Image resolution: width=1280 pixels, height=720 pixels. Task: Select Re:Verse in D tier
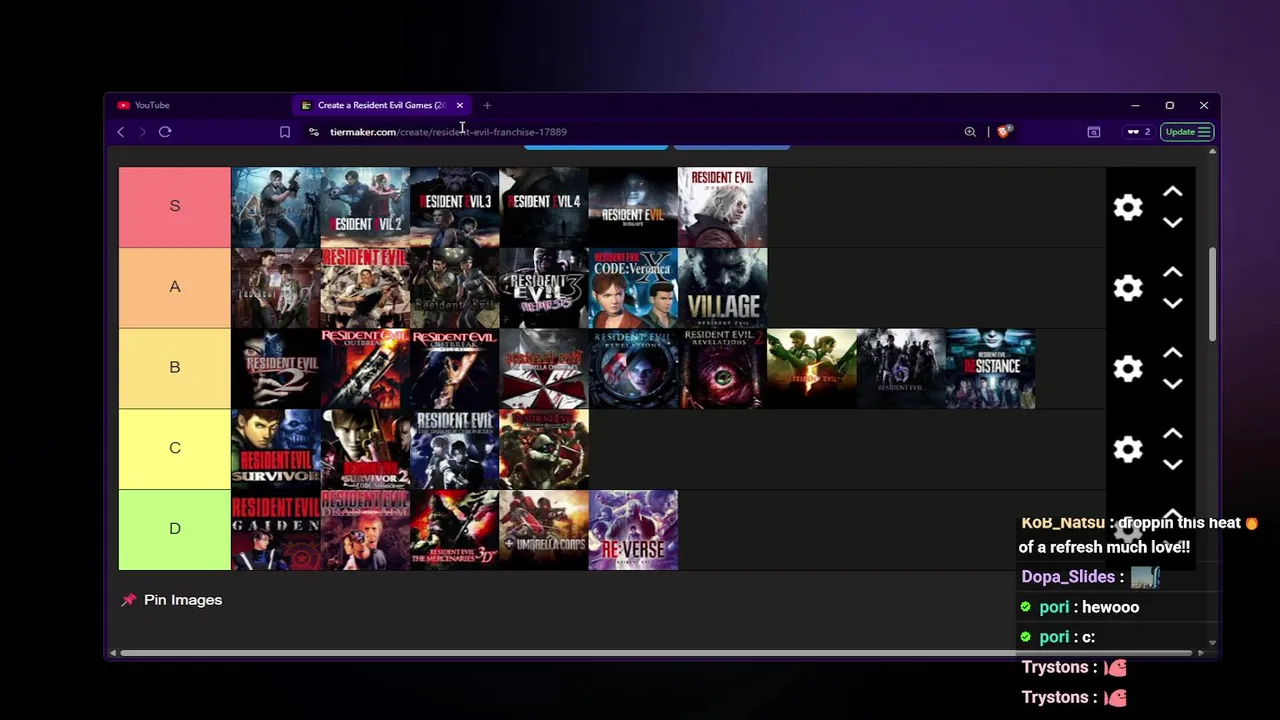[x=633, y=530]
